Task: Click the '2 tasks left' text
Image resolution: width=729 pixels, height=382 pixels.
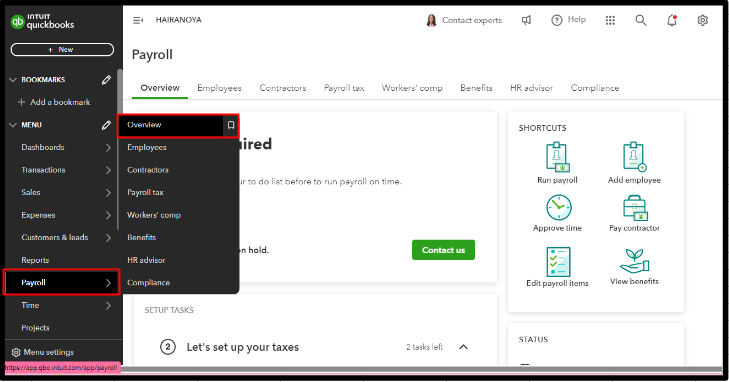Action: pyautogui.click(x=424, y=347)
